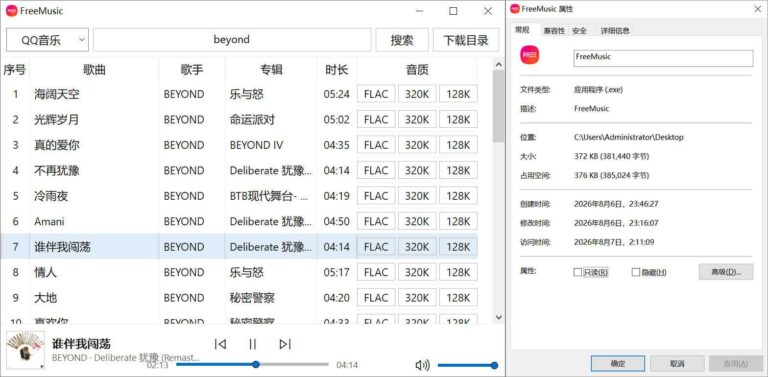Click the 搜索 button
Image resolution: width=768 pixels, height=377 pixels.
(402, 40)
